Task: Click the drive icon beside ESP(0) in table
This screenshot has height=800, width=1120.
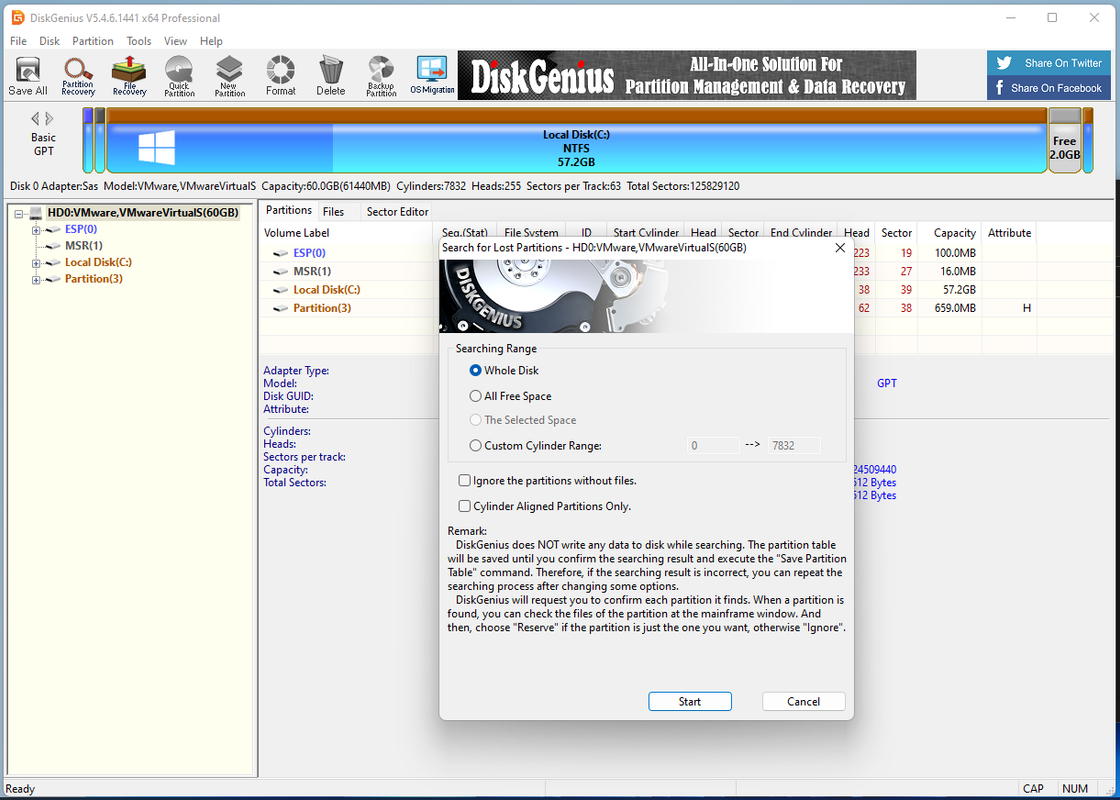Action: (x=280, y=253)
